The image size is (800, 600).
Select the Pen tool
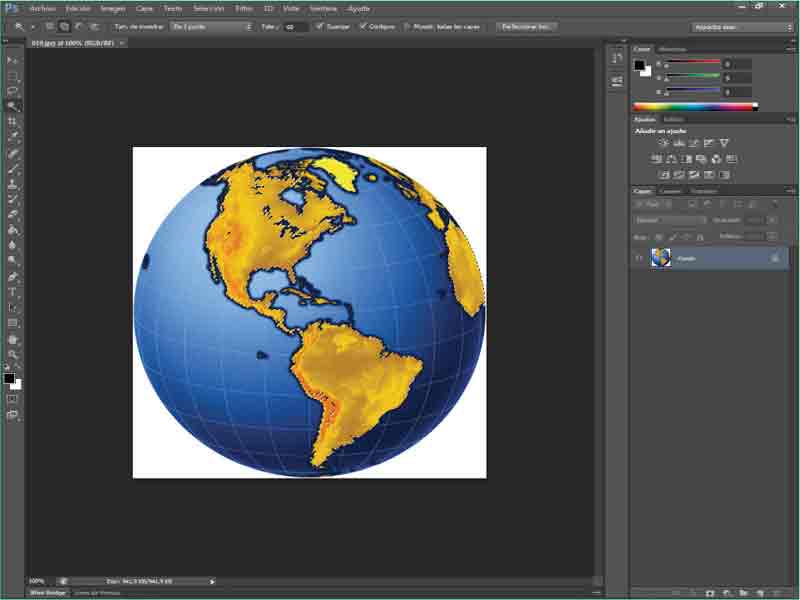click(x=13, y=276)
